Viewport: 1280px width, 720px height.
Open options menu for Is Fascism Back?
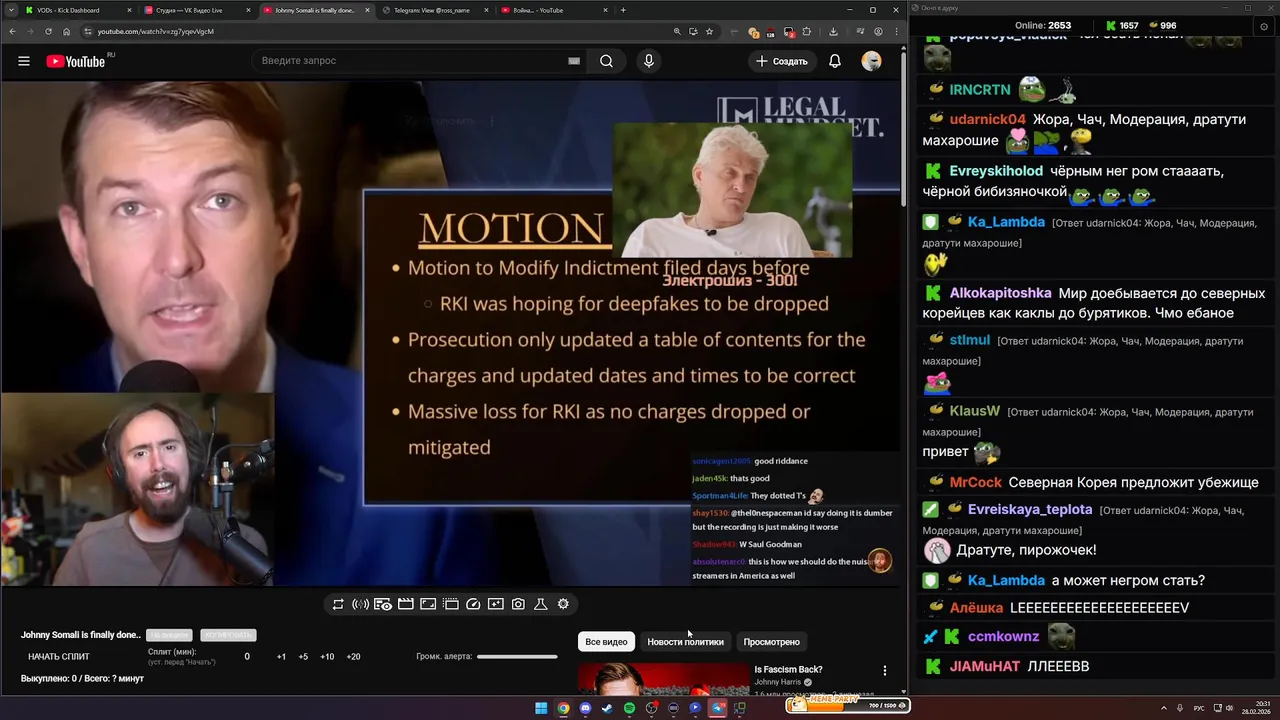(884, 671)
